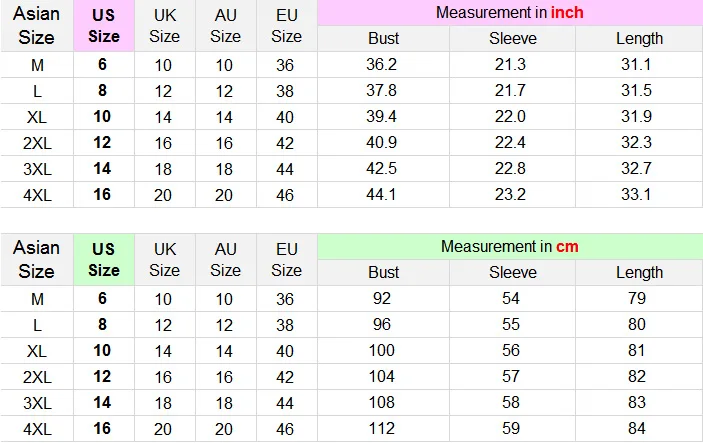Select the 112 bust cell
Image resolution: width=703 pixels, height=443 pixels.
383,429
